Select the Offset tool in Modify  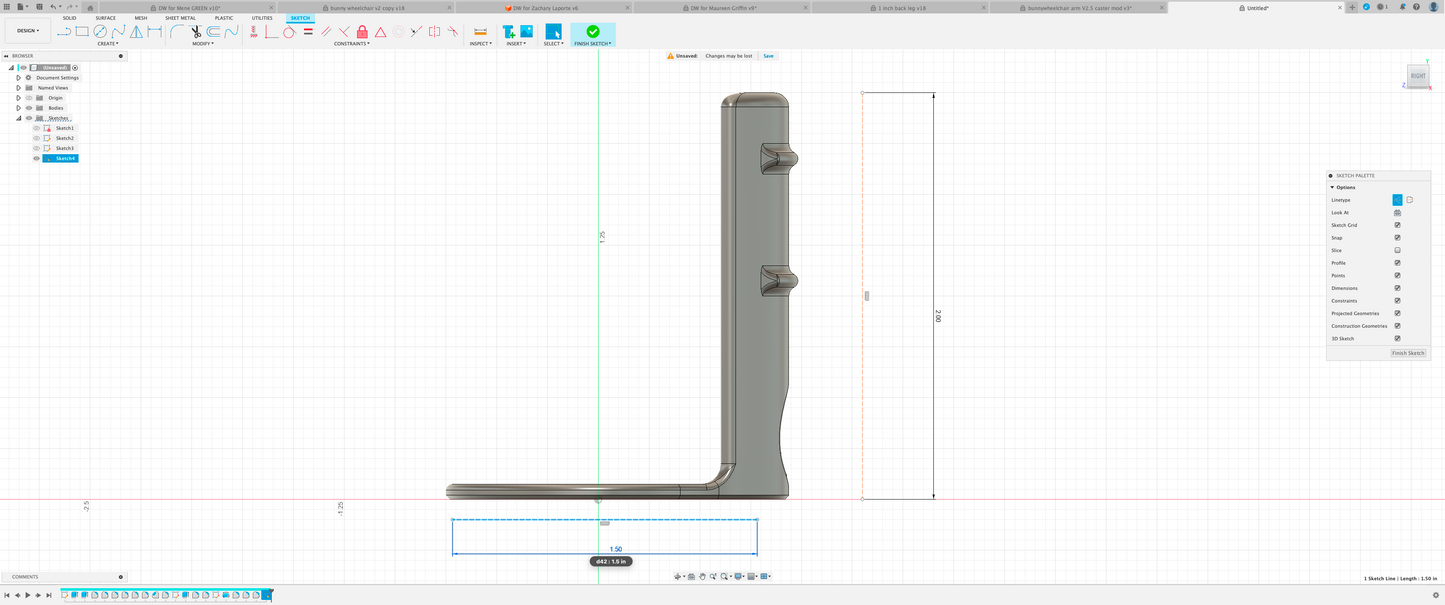click(x=214, y=32)
